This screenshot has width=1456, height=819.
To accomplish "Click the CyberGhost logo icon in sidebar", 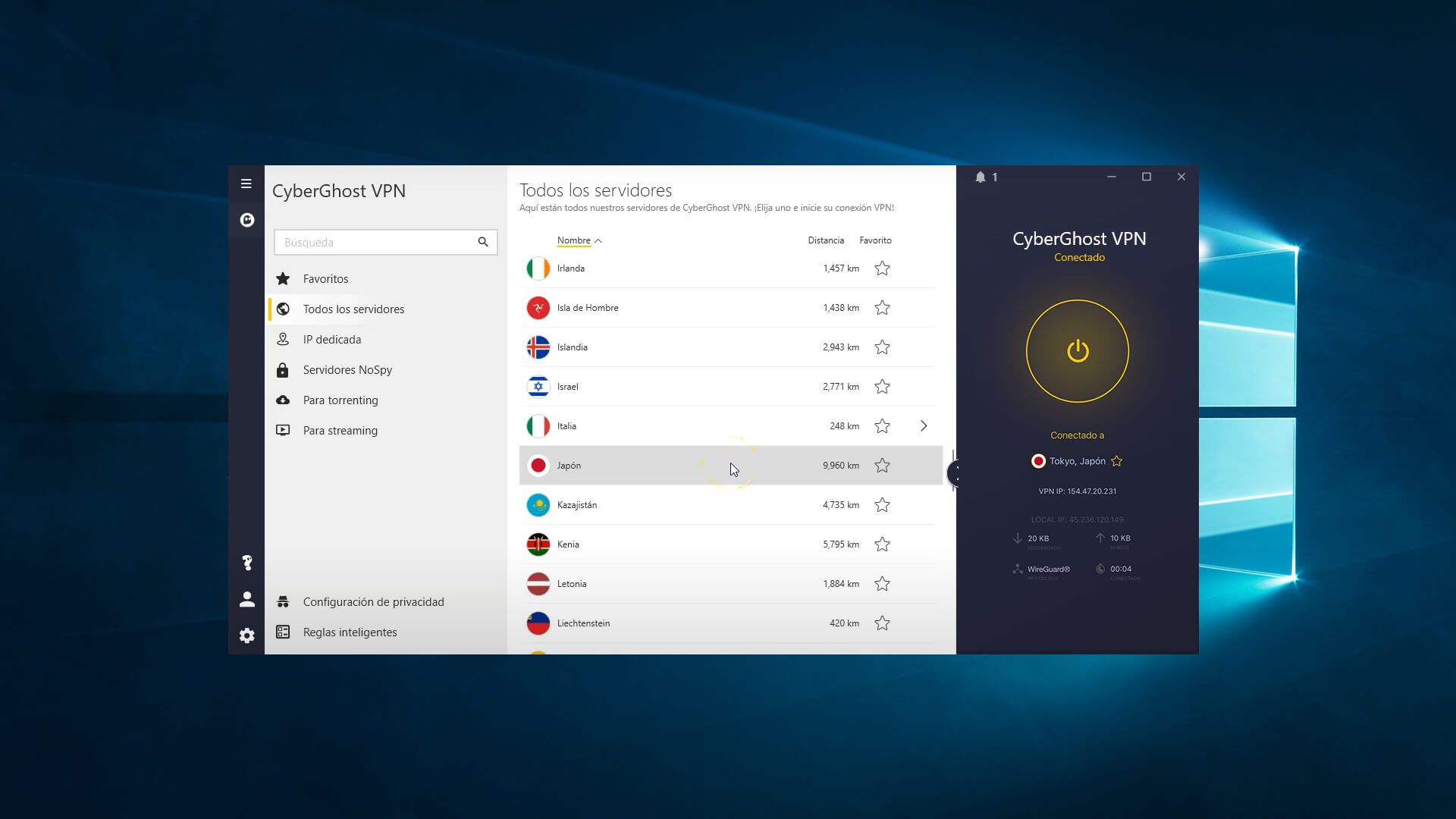I will 246,220.
